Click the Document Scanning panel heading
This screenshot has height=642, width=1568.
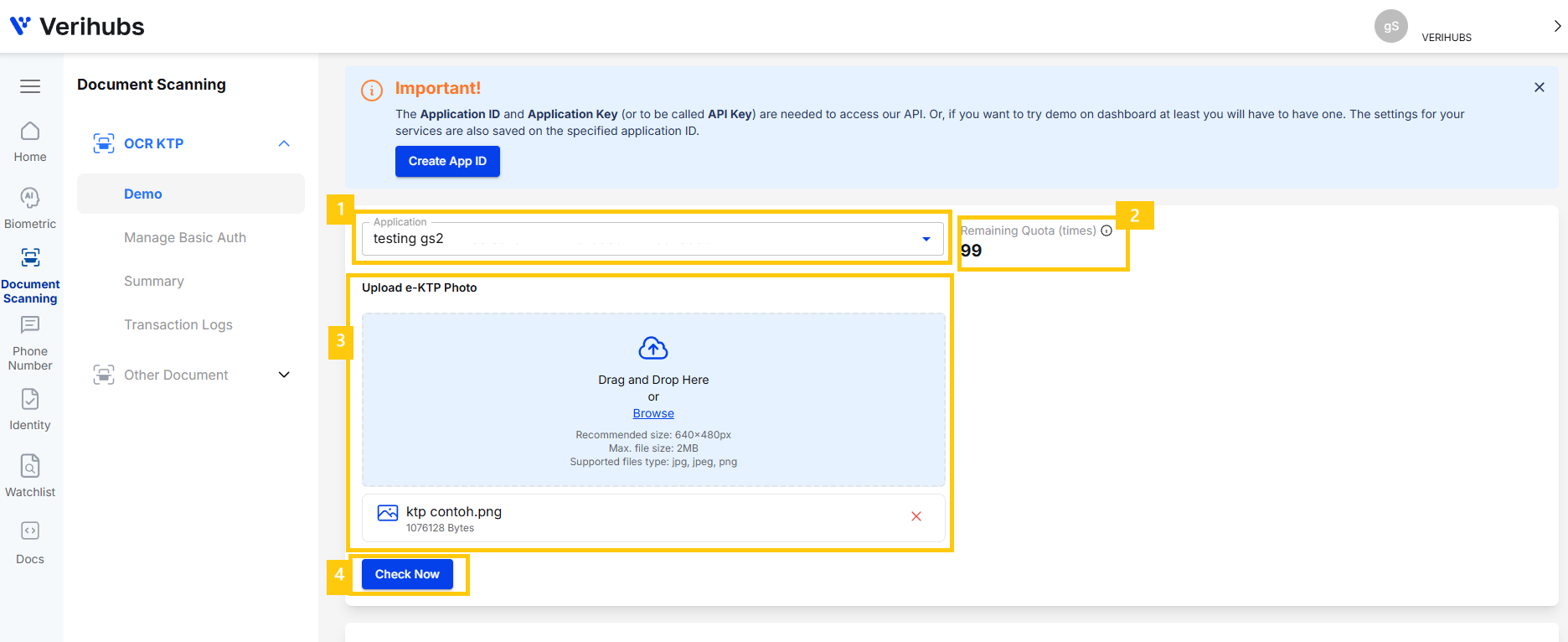(x=152, y=85)
